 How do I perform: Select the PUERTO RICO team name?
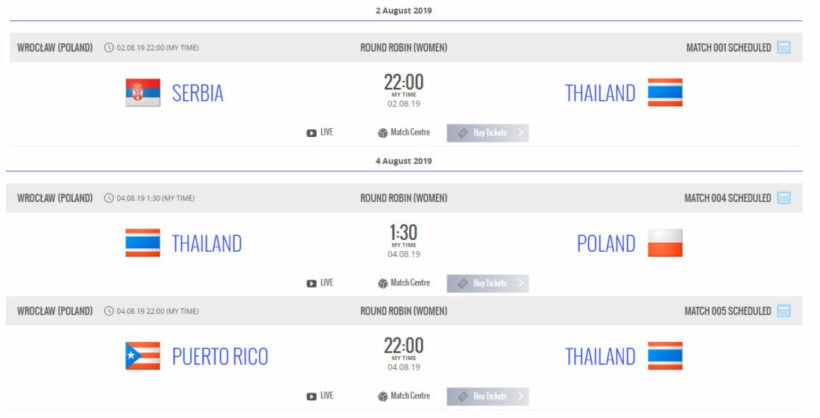(x=219, y=356)
